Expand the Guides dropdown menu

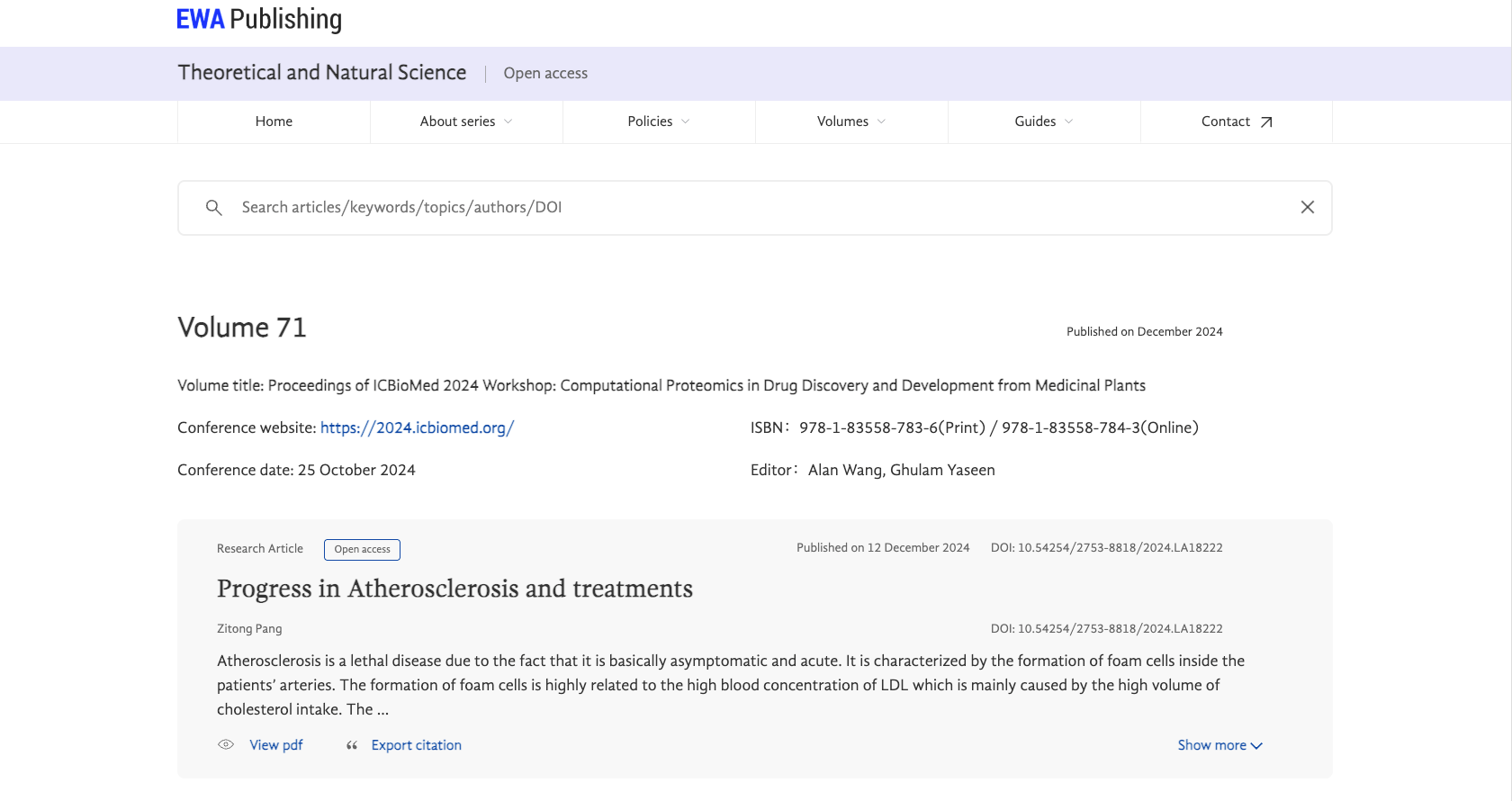[x=1044, y=121]
